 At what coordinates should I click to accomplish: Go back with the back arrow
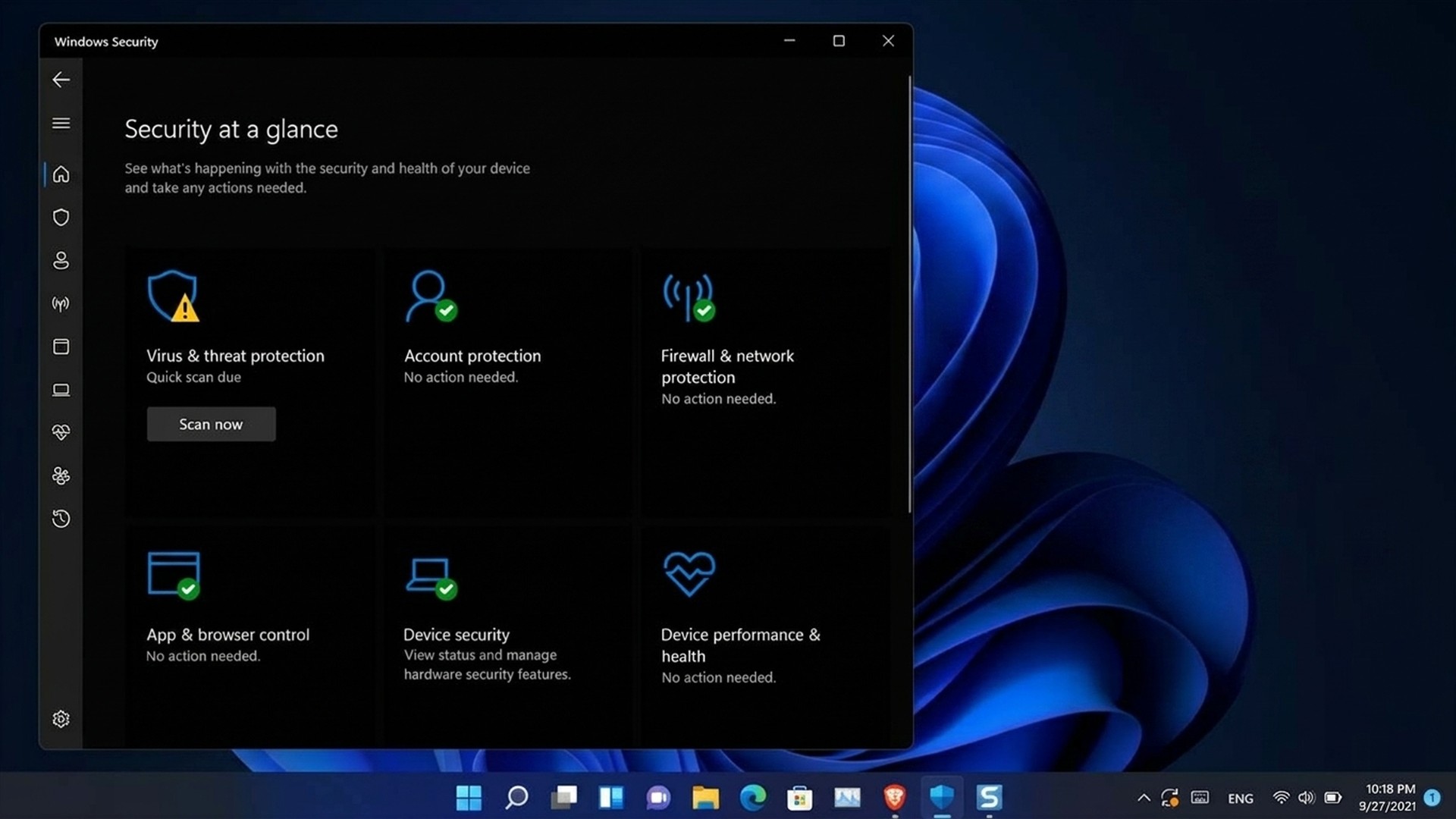pyautogui.click(x=61, y=80)
